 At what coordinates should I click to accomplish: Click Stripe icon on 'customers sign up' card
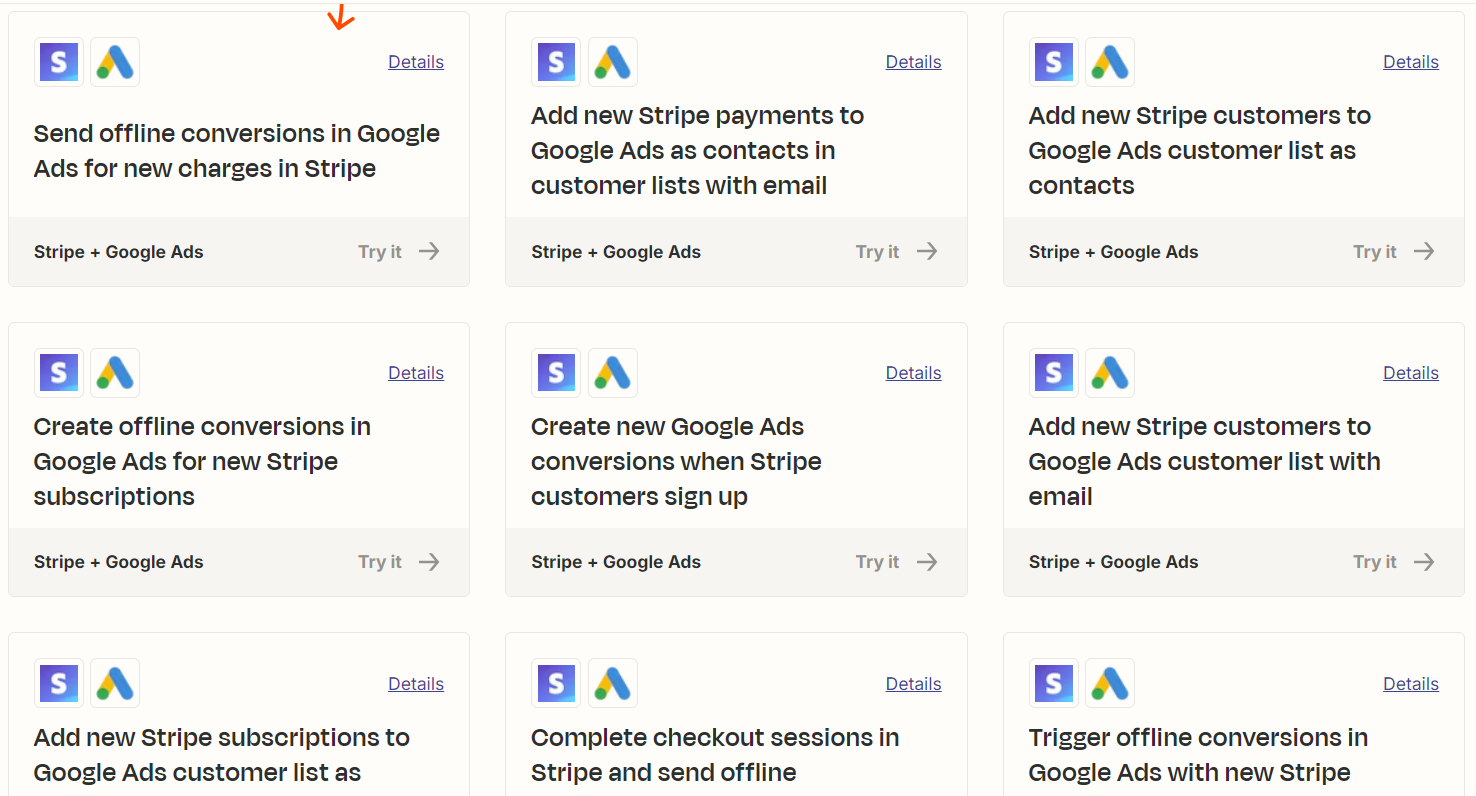(x=556, y=373)
